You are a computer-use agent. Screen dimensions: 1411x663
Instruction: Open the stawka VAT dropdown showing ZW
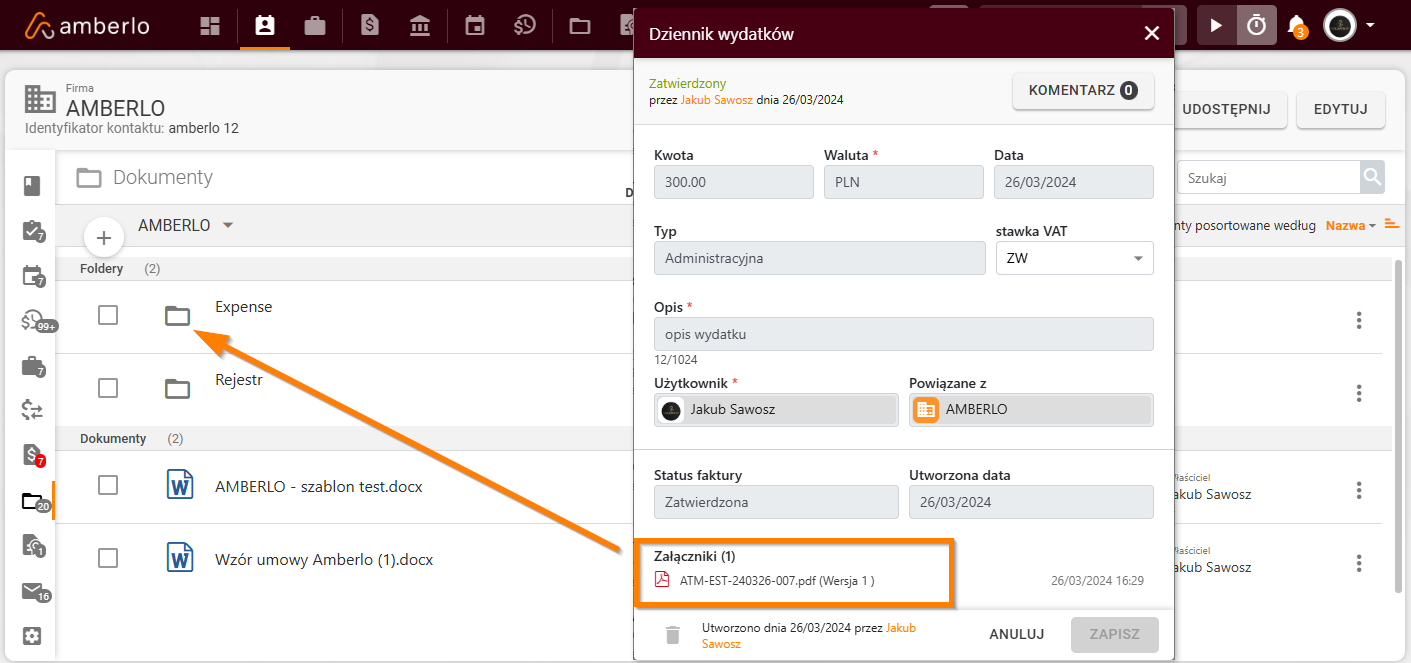pyautogui.click(x=1075, y=258)
